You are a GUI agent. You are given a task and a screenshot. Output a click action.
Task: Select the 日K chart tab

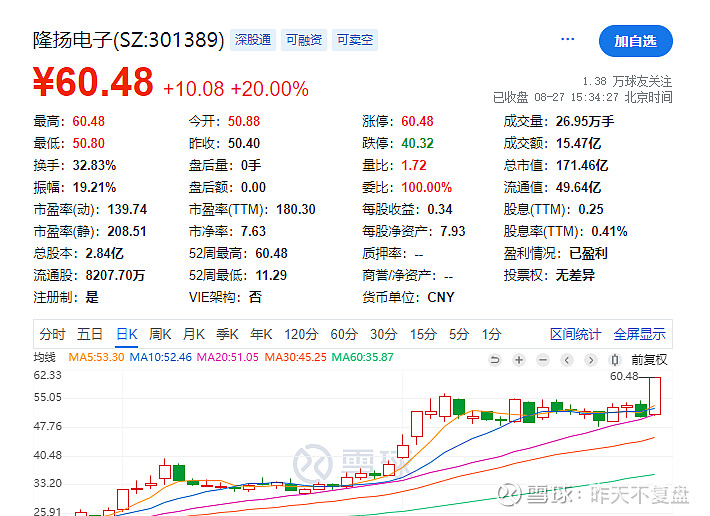(127, 334)
